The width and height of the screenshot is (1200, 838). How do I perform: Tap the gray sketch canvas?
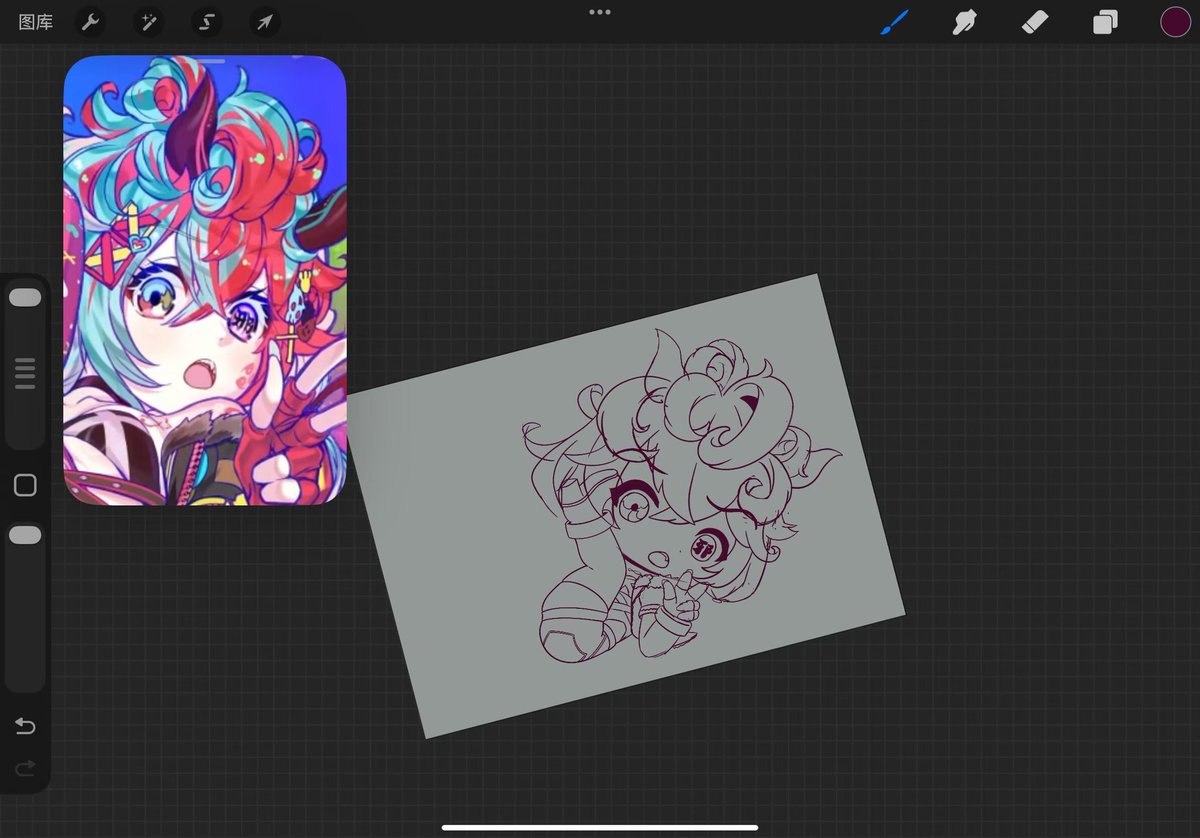[626, 505]
